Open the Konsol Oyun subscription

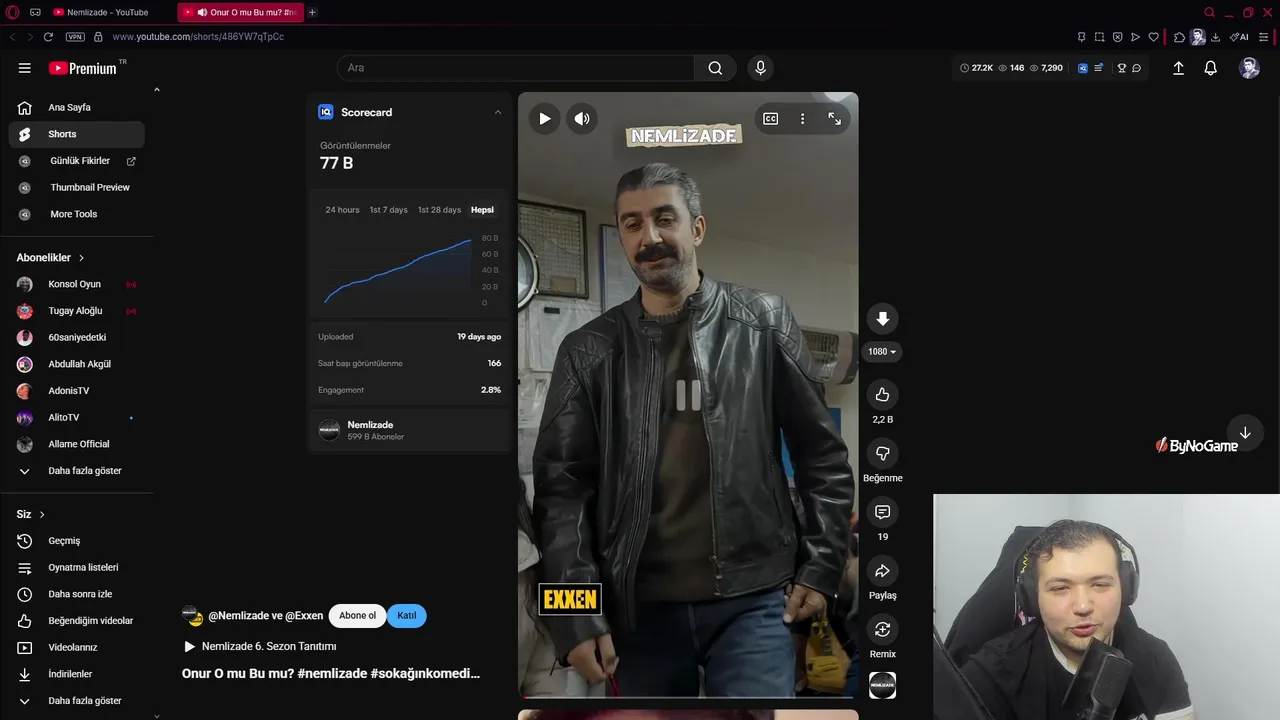pos(76,284)
